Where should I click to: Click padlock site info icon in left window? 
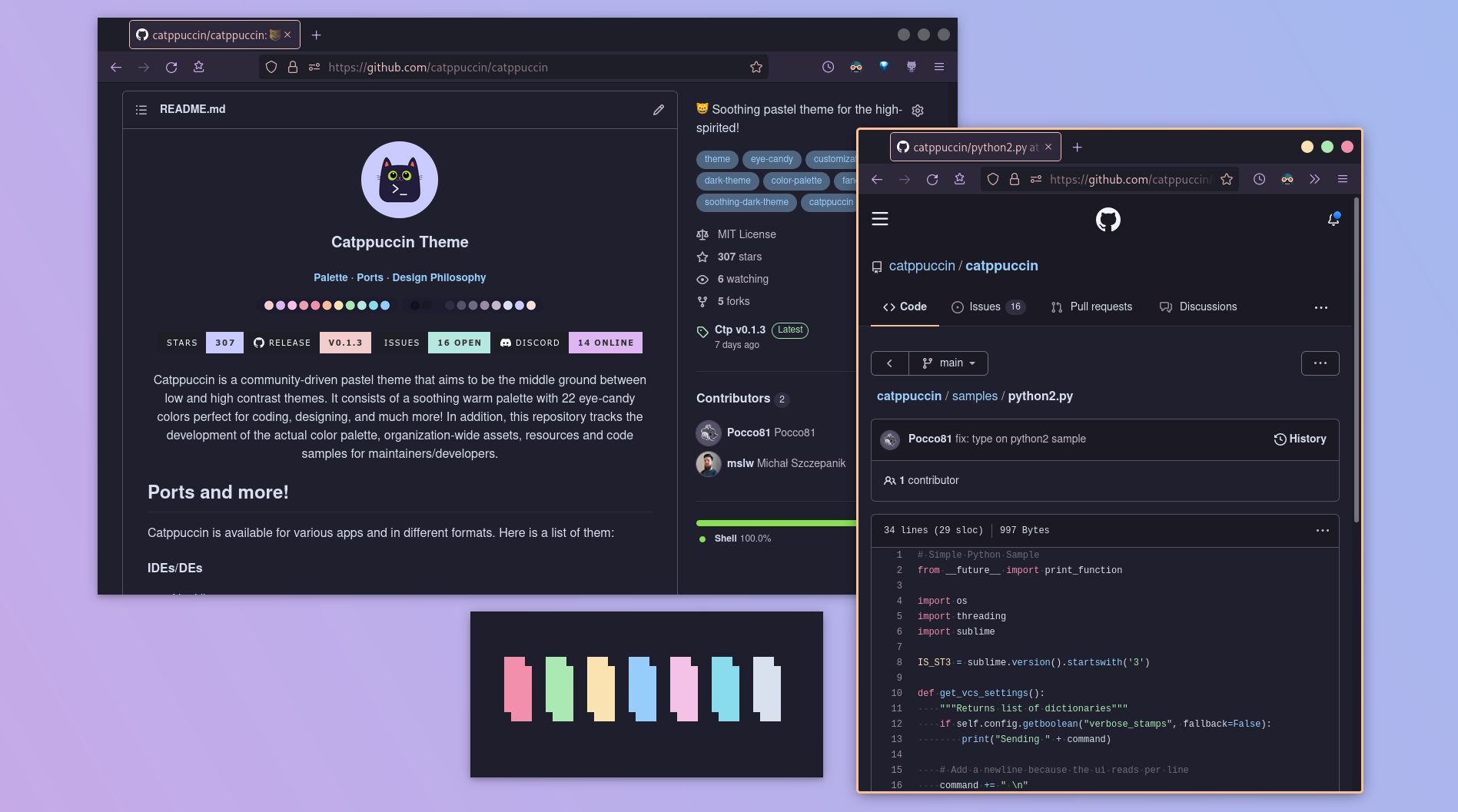point(293,68)
